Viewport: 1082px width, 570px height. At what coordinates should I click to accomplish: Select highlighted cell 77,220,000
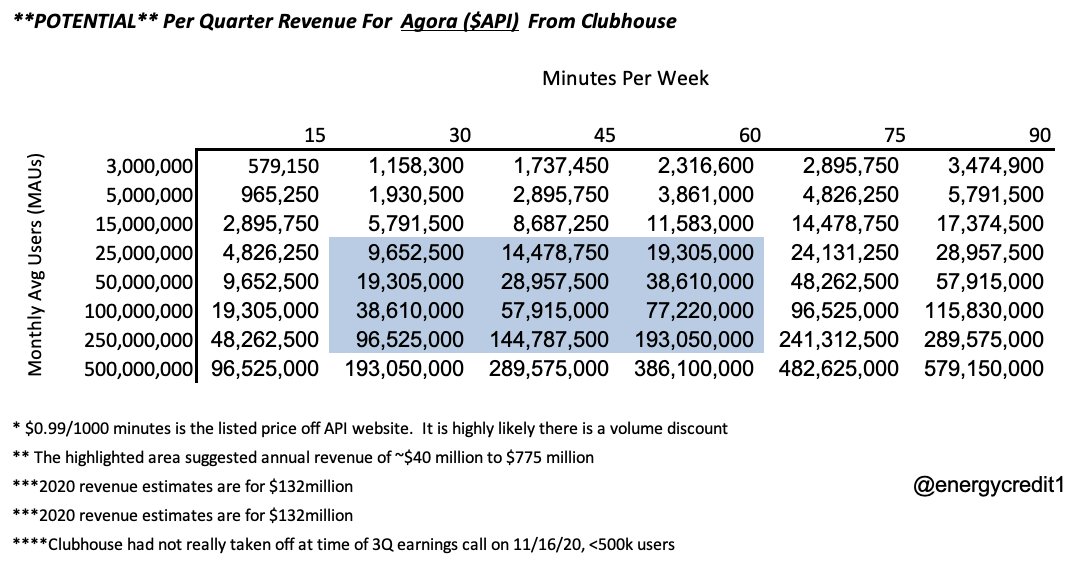click(x=700, y=311)
